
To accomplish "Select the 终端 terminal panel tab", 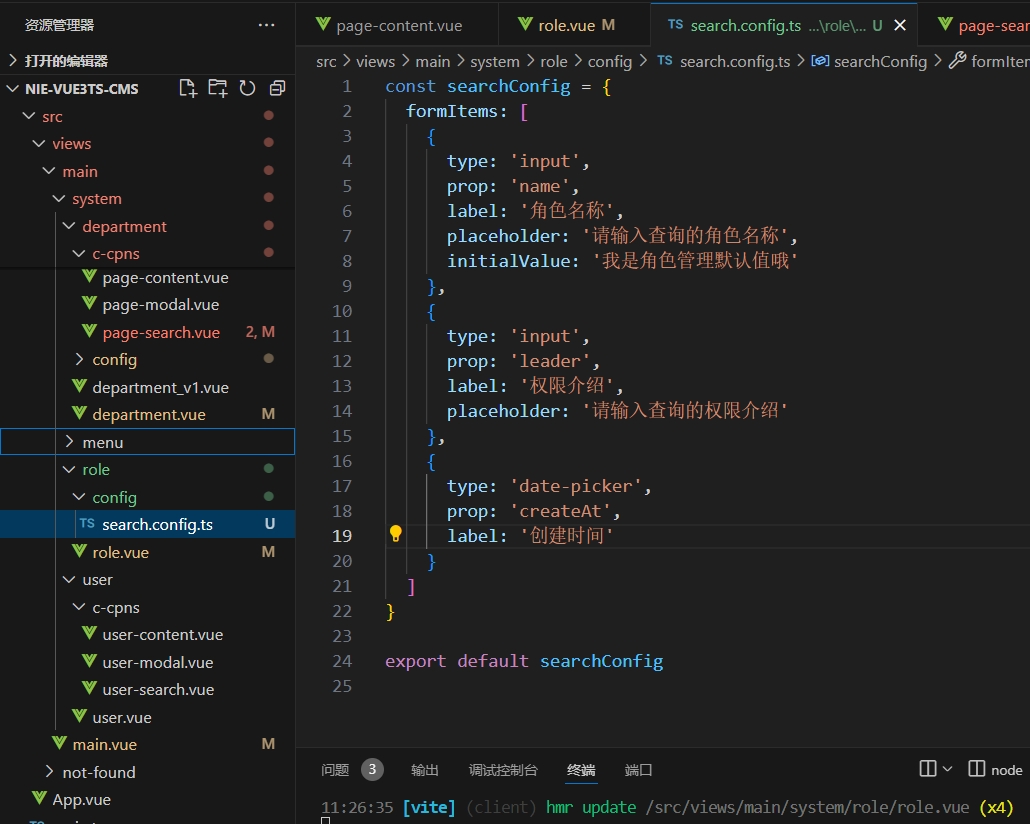I will (x=581, y=769).
